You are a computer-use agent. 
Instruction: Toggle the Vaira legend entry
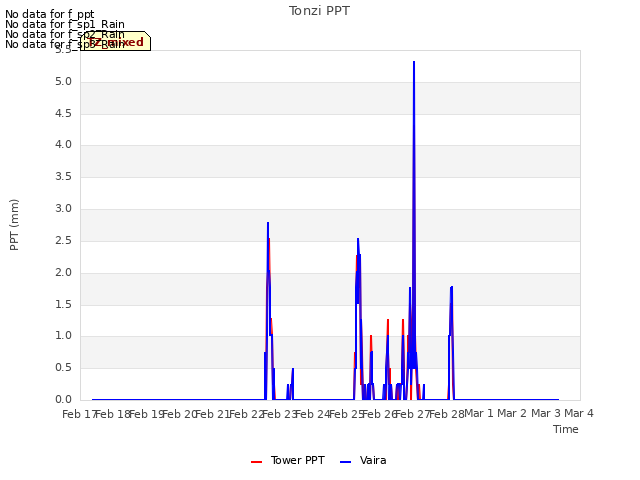tap(363, 460)
